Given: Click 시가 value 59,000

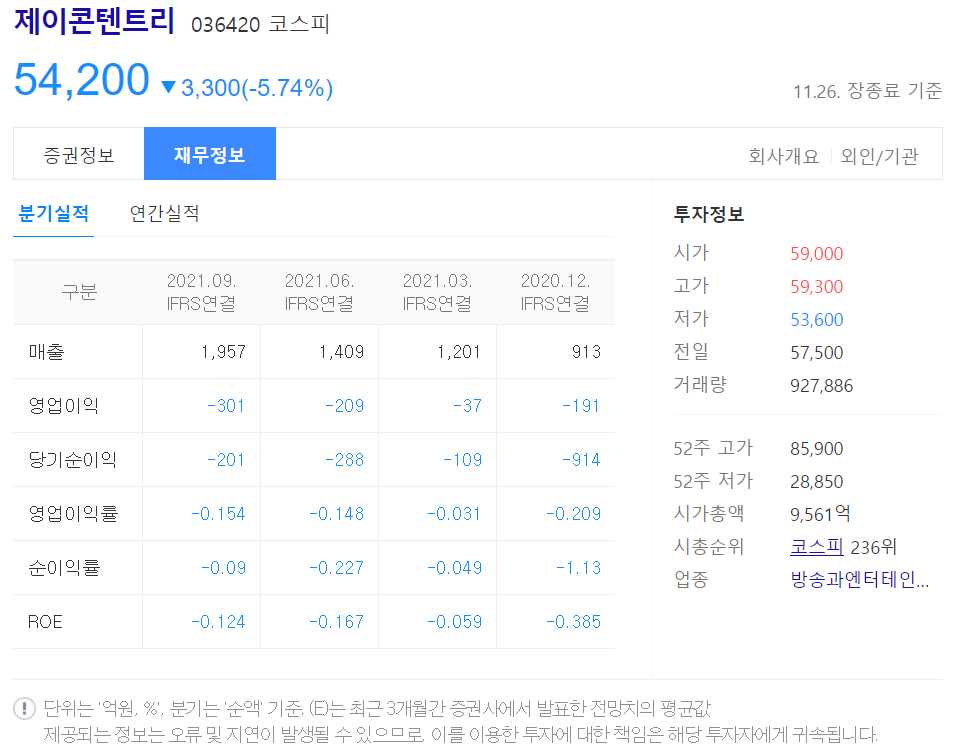Looking at the screenshot, I should pos(817,254).
